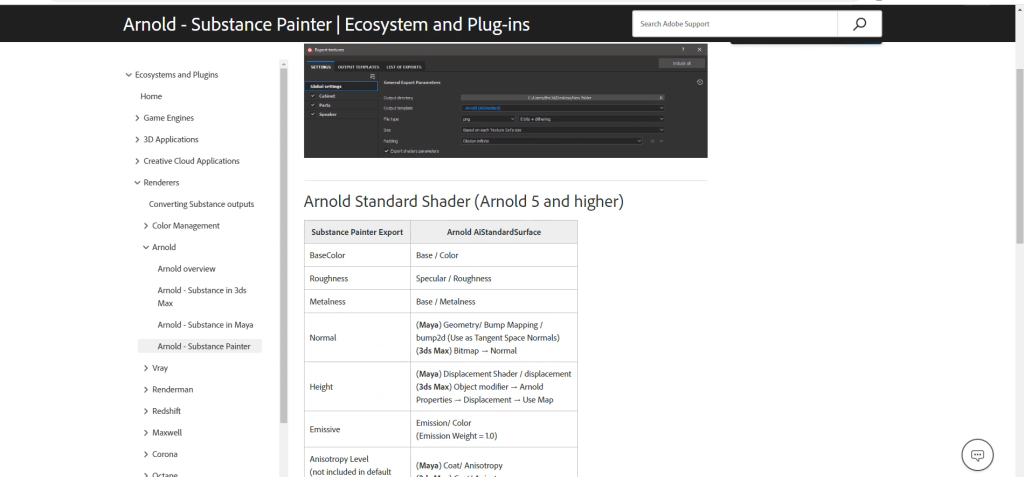Collapse the Arnold section

click(146, 248)
